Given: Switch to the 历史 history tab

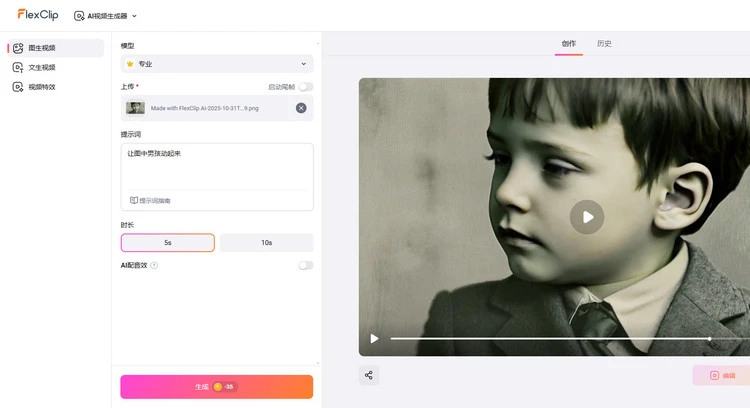Looking at the screenshot, I should click(x=604, y=43).
